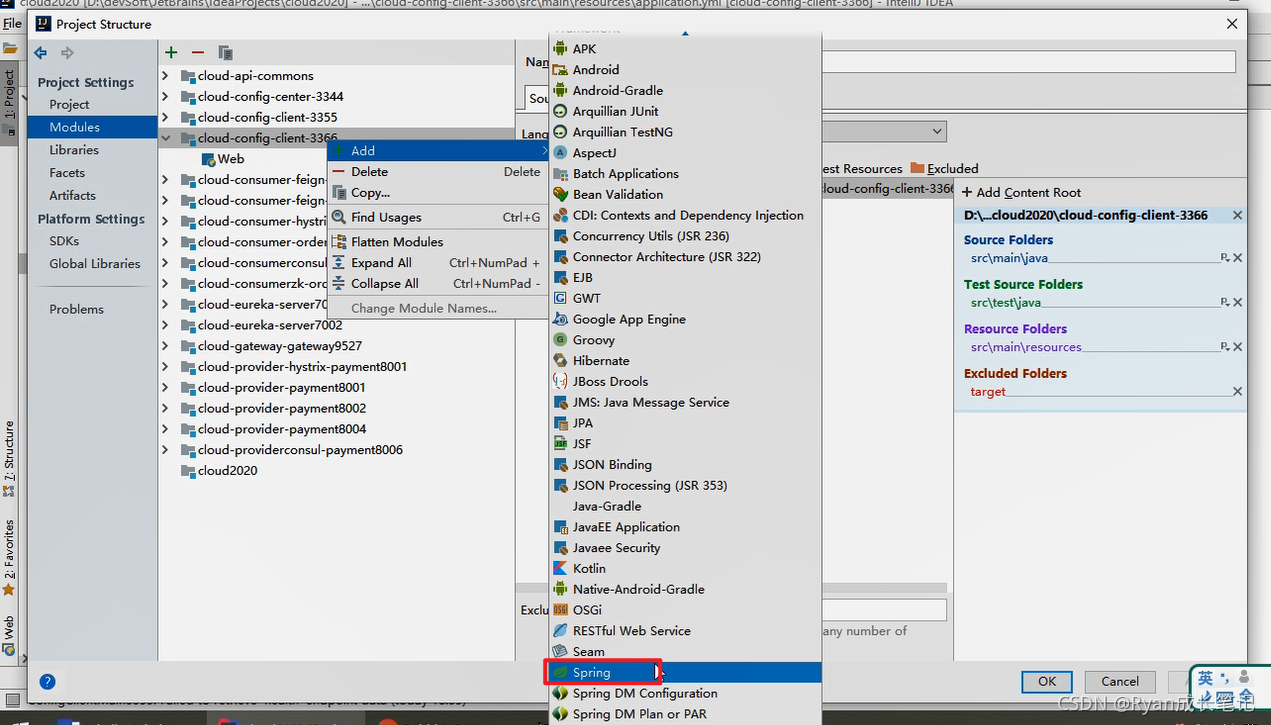Choose Android-Gradle from the framework list
Image resolution: width=1271 pixels, height=725 pixels.
point(685,90)
